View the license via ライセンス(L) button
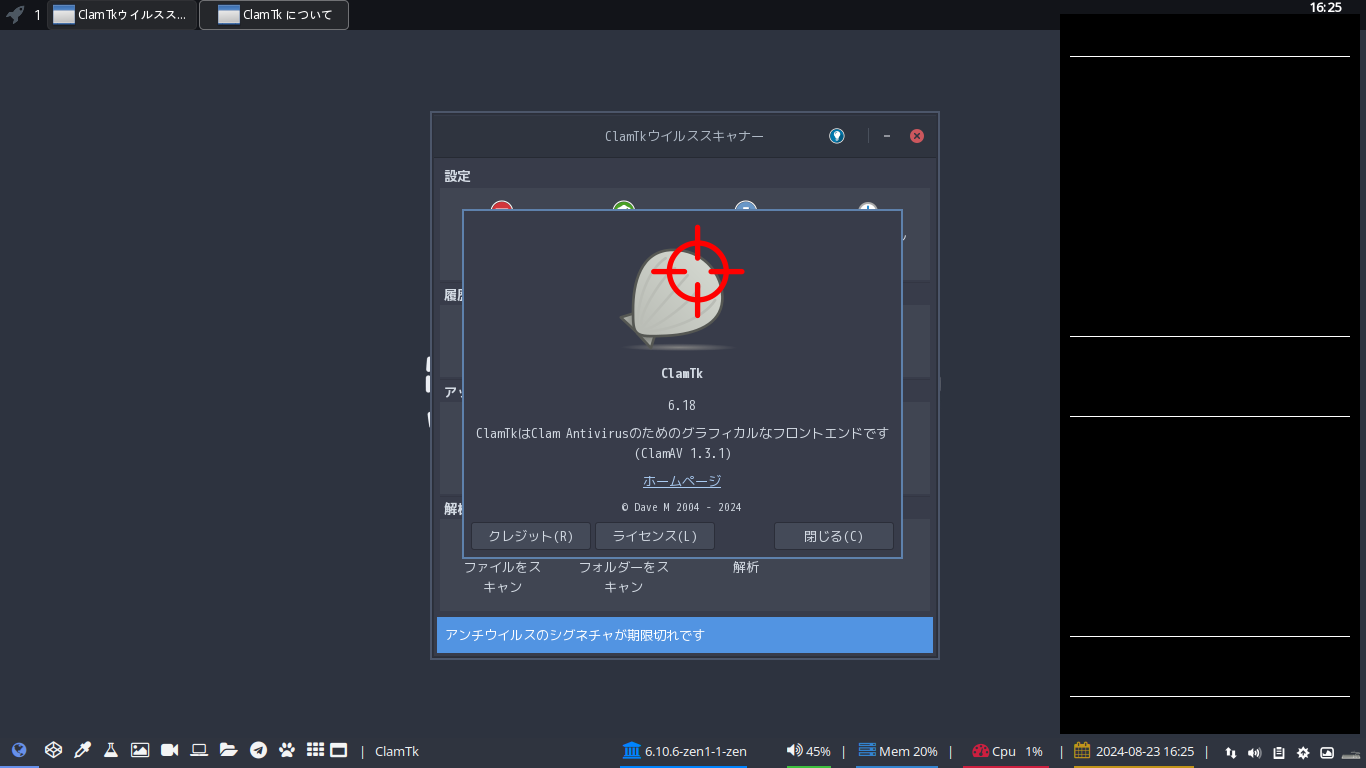The width and height of the screenshot is (1366, 768). 655,535
